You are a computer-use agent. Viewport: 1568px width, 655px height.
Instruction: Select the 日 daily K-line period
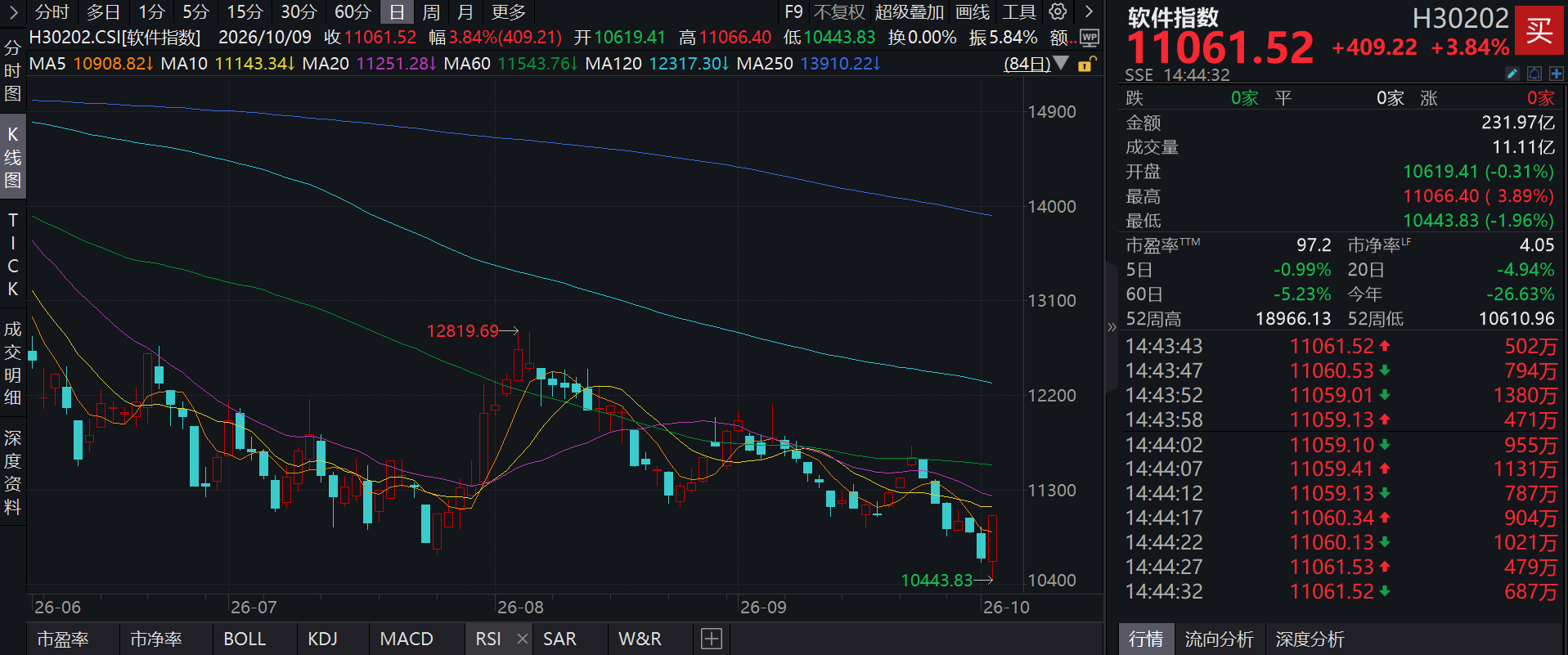pos(397,11)
